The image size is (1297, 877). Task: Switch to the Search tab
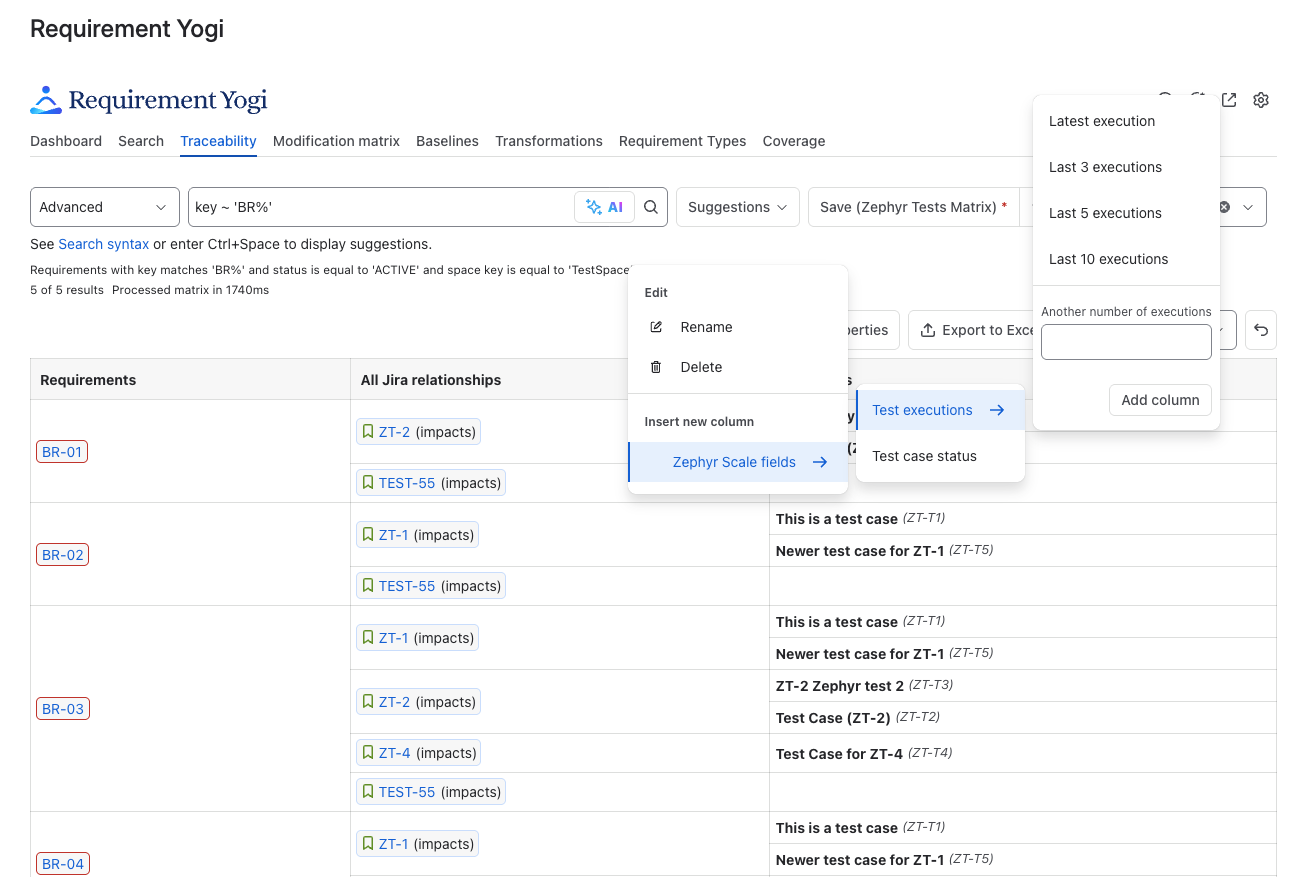141,141
